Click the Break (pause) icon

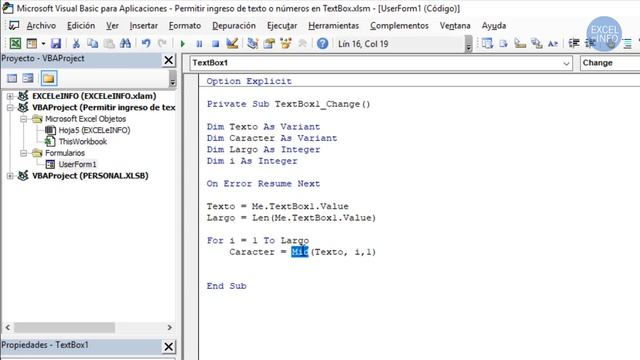(x=199, y=44)
